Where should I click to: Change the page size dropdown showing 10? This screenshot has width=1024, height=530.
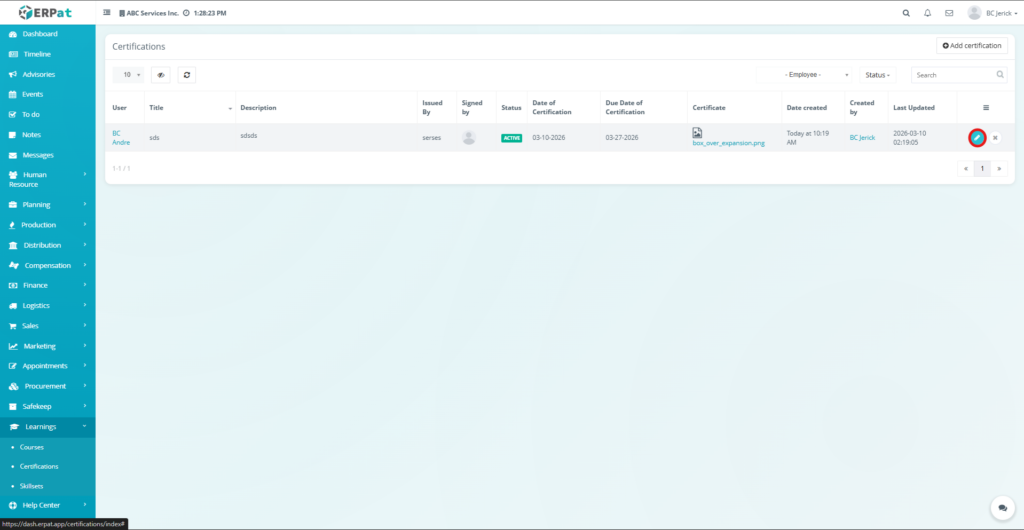pyautogui.click(x=130, y=75)
